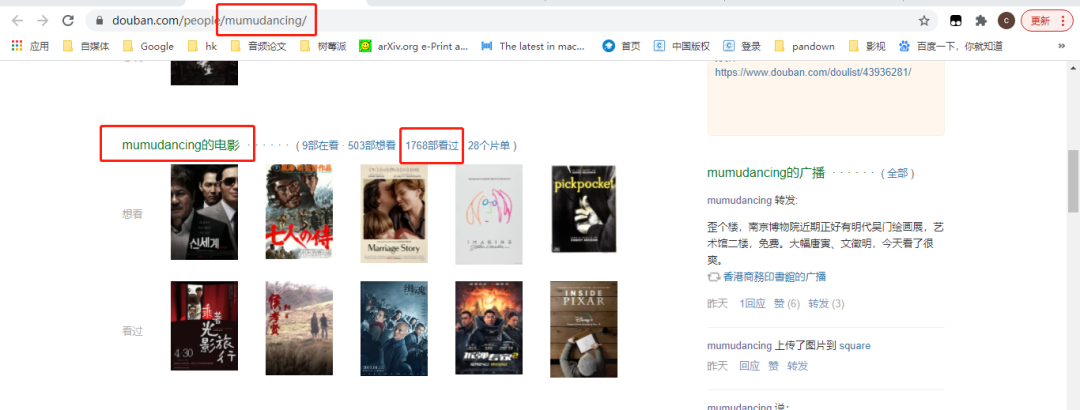Open the 1768部看过 link
This screenshot has width=1080, height=410.
click(x=432, y=145)
